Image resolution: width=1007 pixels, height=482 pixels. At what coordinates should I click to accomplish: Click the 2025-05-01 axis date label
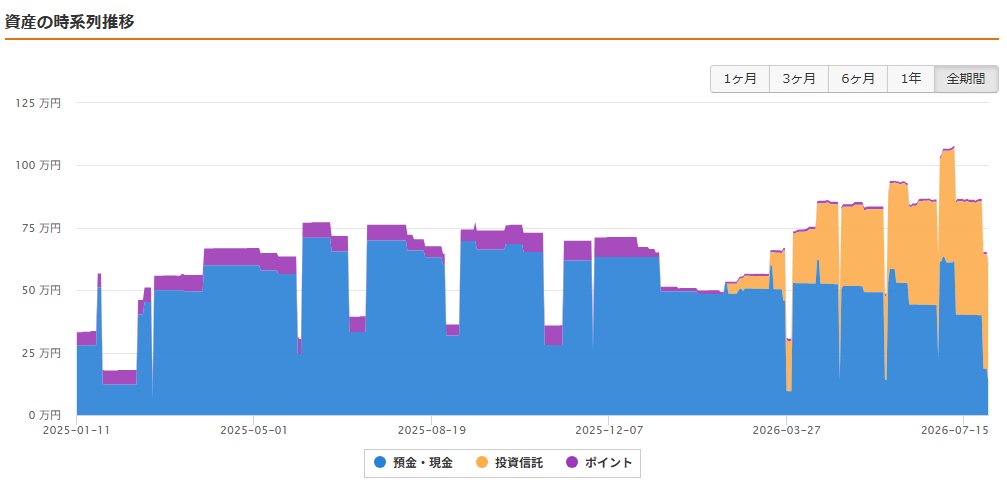click(x=254, y=429)
